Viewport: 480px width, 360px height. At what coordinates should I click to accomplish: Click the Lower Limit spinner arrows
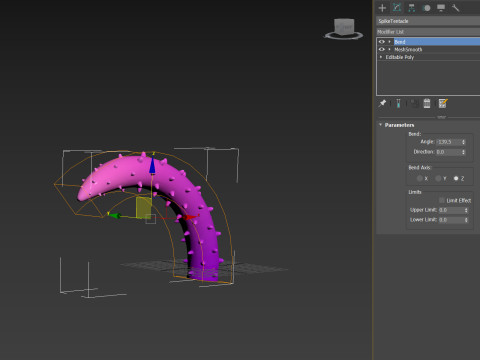coord(466,220)
